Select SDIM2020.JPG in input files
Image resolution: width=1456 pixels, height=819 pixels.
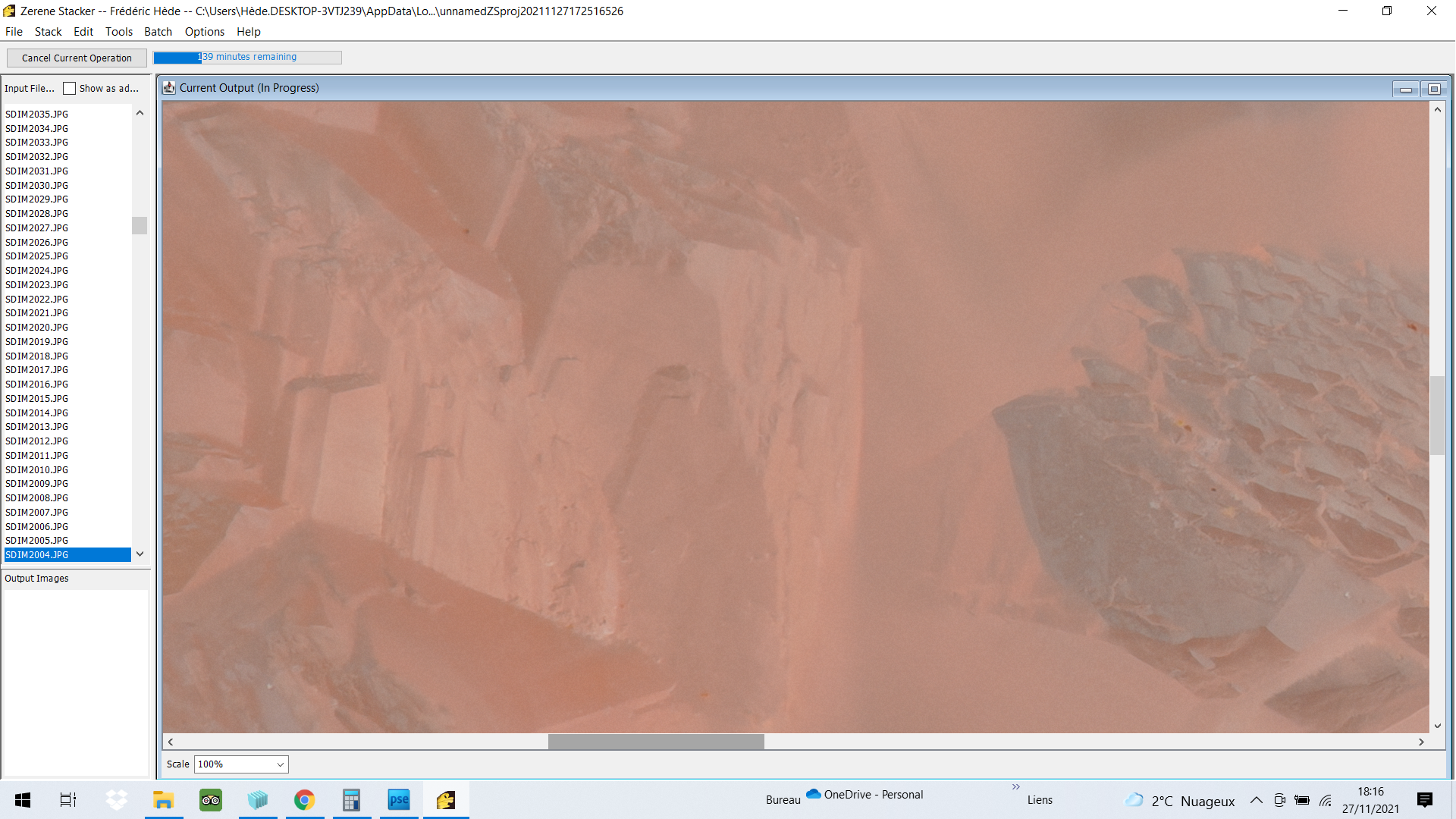point(36,328)
